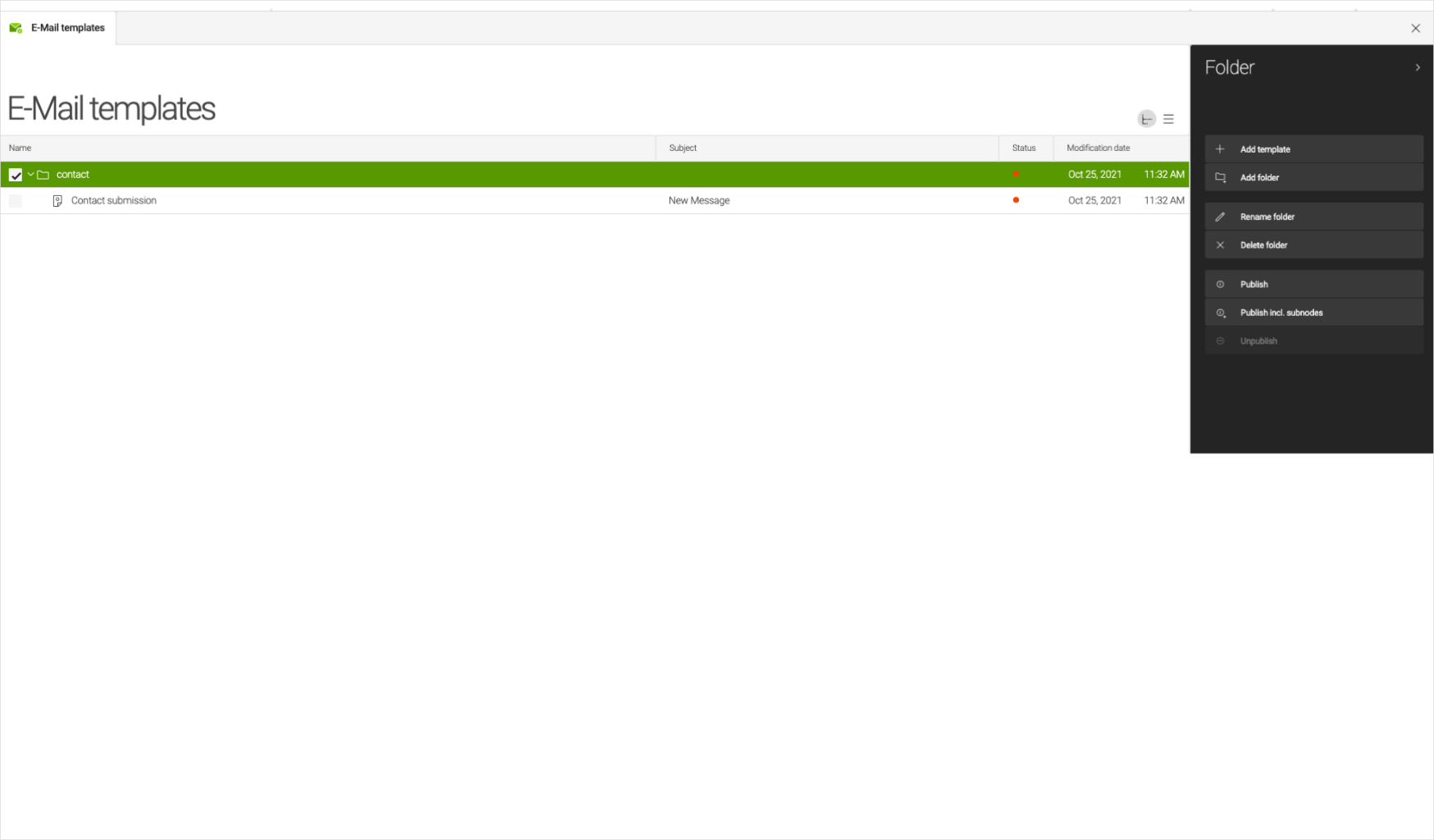The height and width of the screenshot is (840, 1434).
Task: Sort by the Modification date column header
Action: pos(1098,148)
